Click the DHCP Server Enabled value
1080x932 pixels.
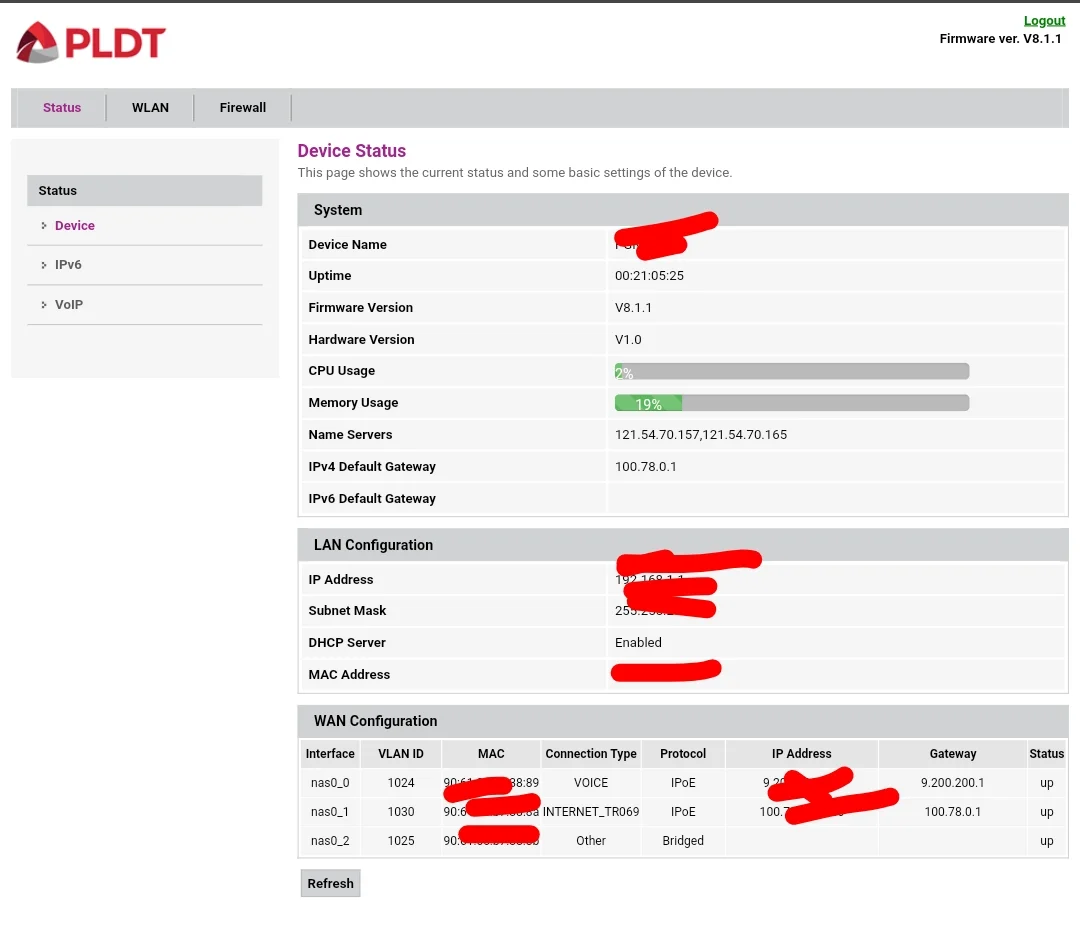[638, 643]
